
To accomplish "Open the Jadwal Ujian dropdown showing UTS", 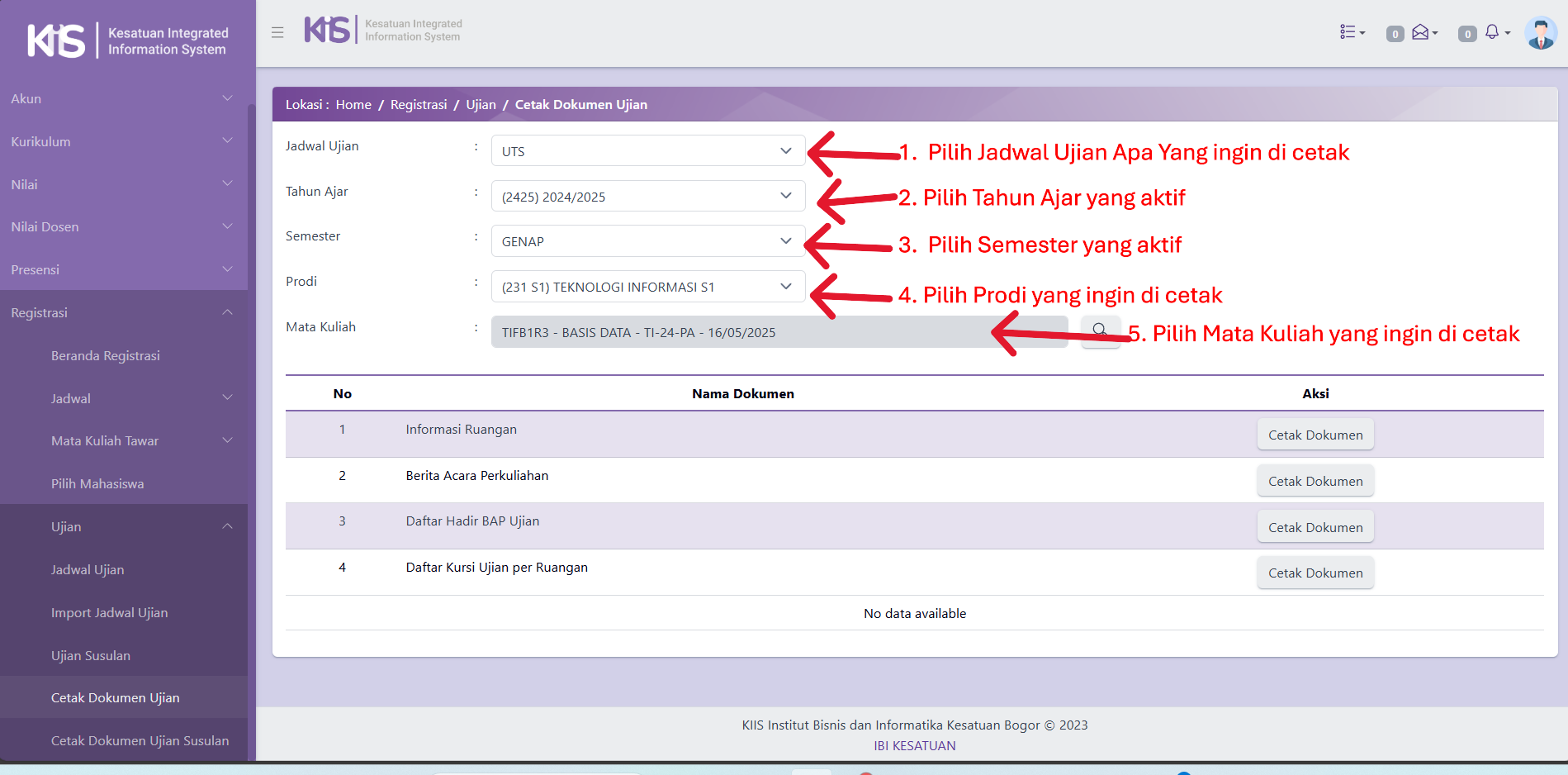I will click(x=647, y=151).
